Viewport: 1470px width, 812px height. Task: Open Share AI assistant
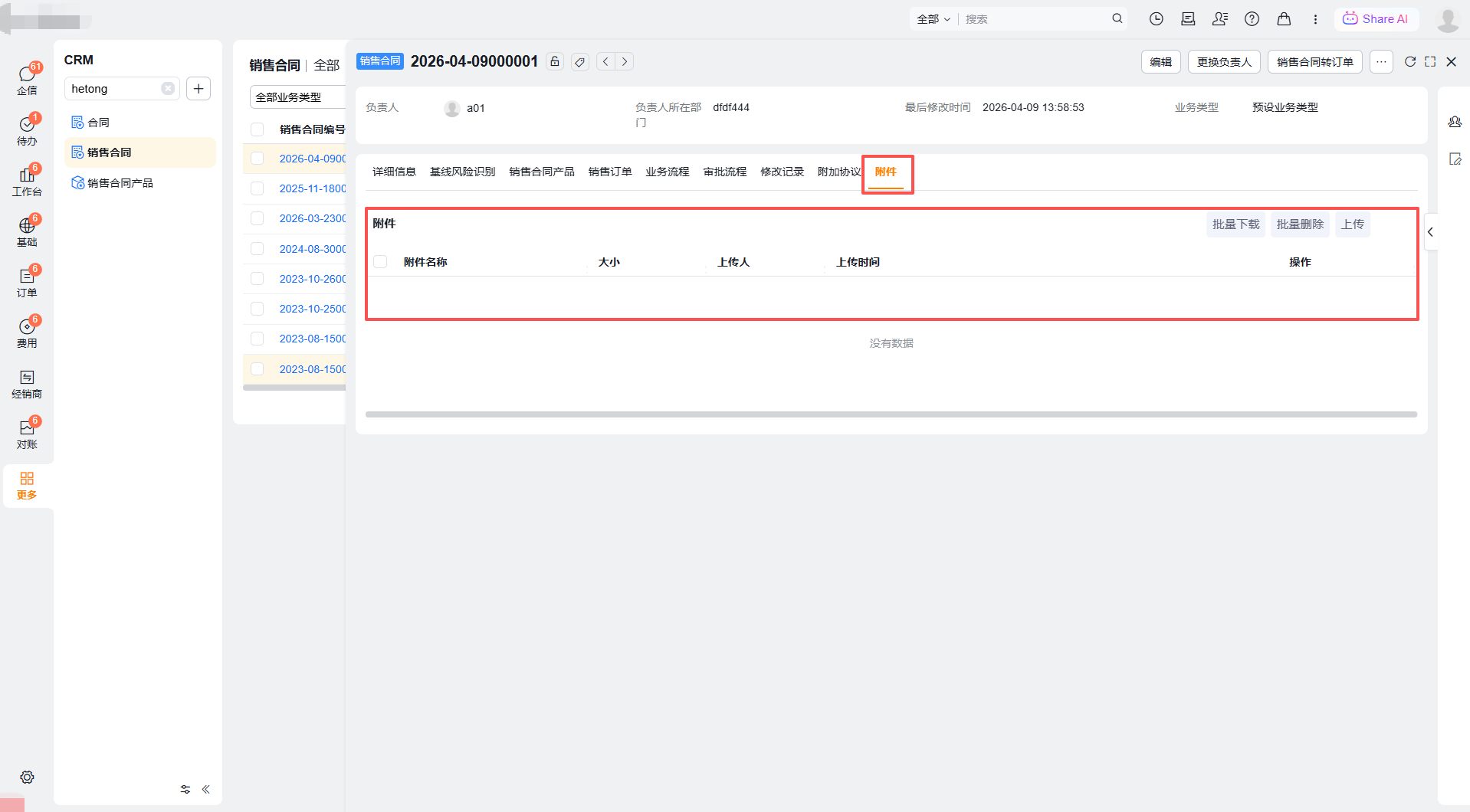coord(1376,19)
